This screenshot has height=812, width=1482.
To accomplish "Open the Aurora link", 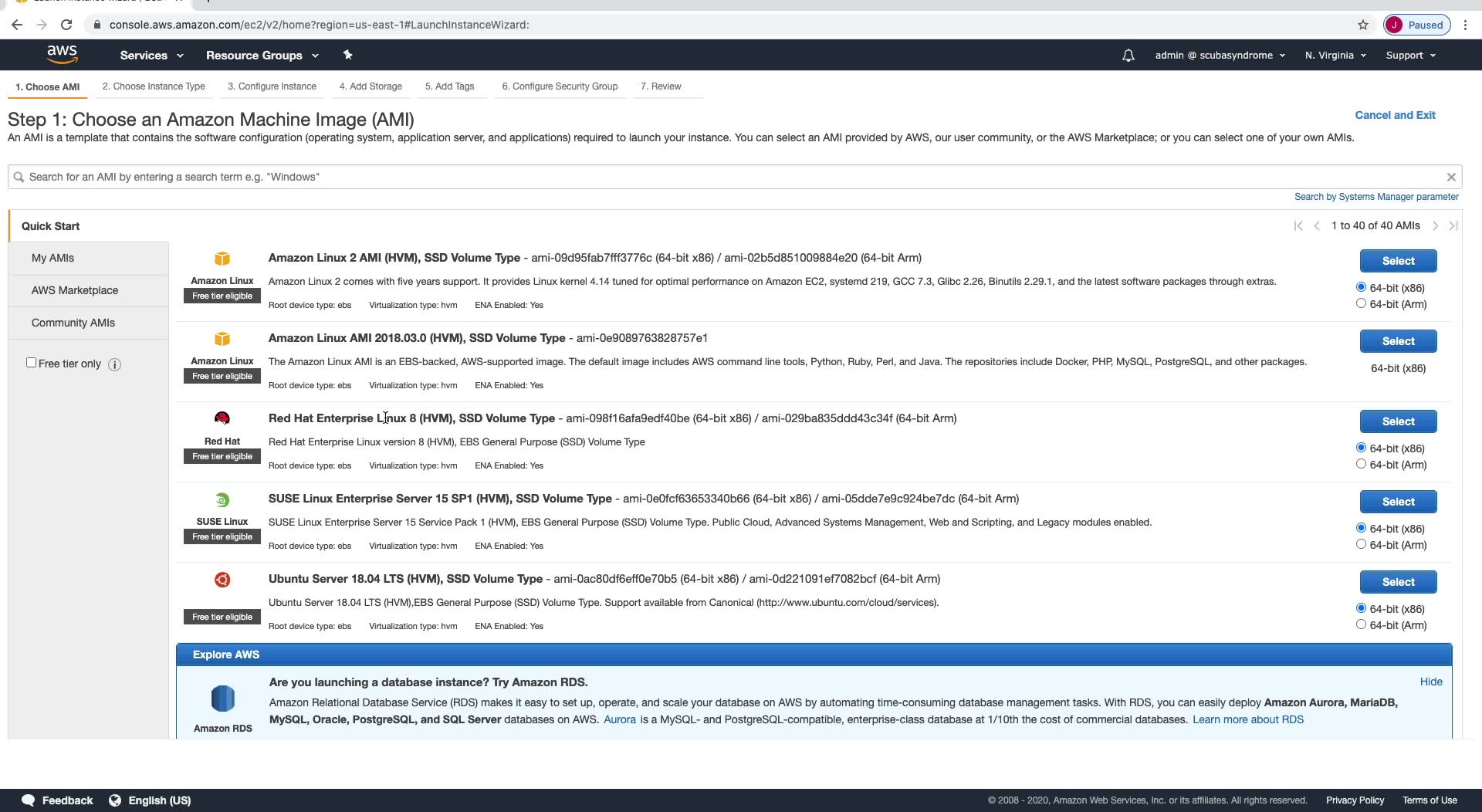I will coord(620,719).
